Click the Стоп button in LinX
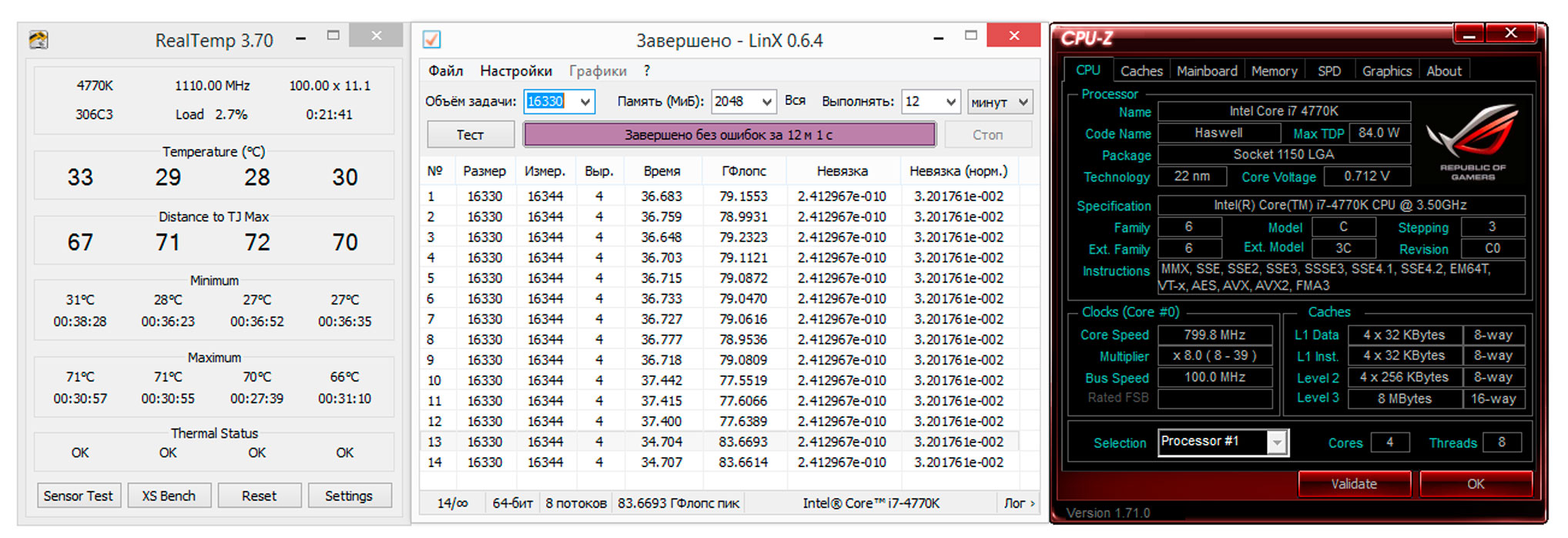1568x538 pixels. [x=987, y=135]
